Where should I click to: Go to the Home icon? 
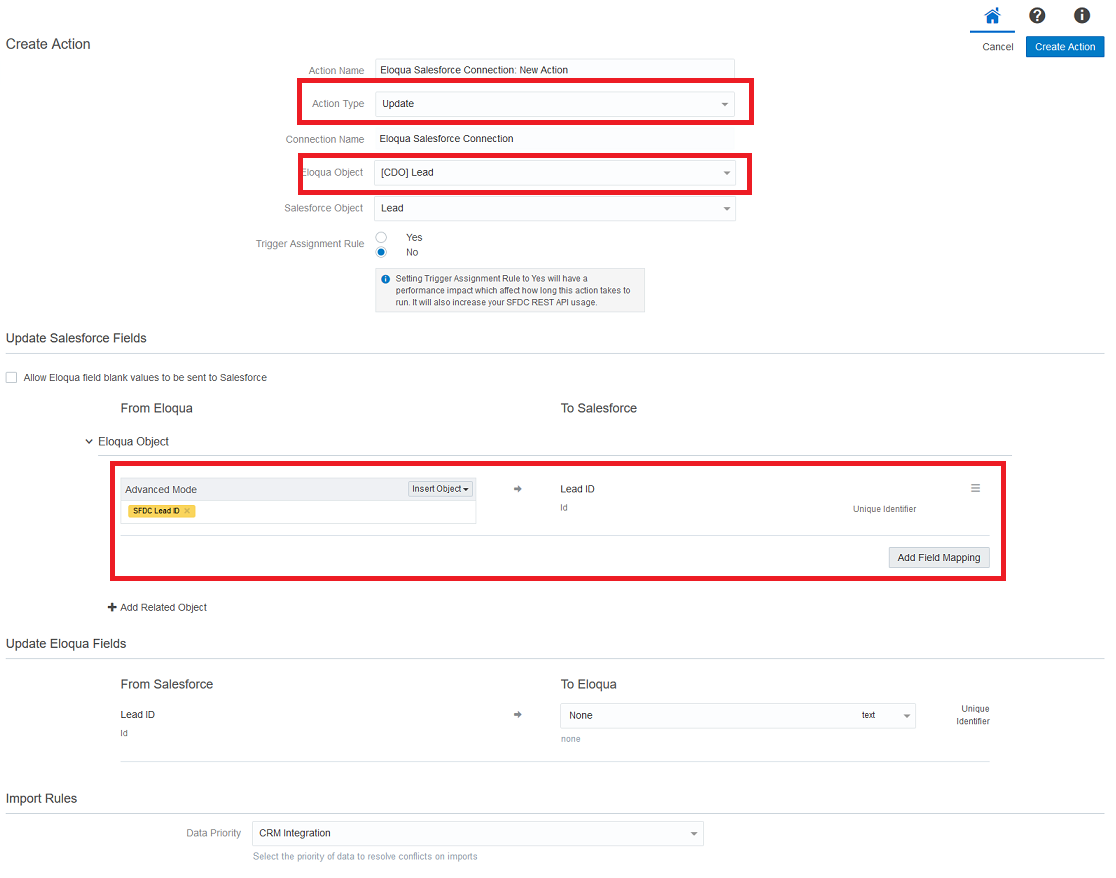[992, 16]
